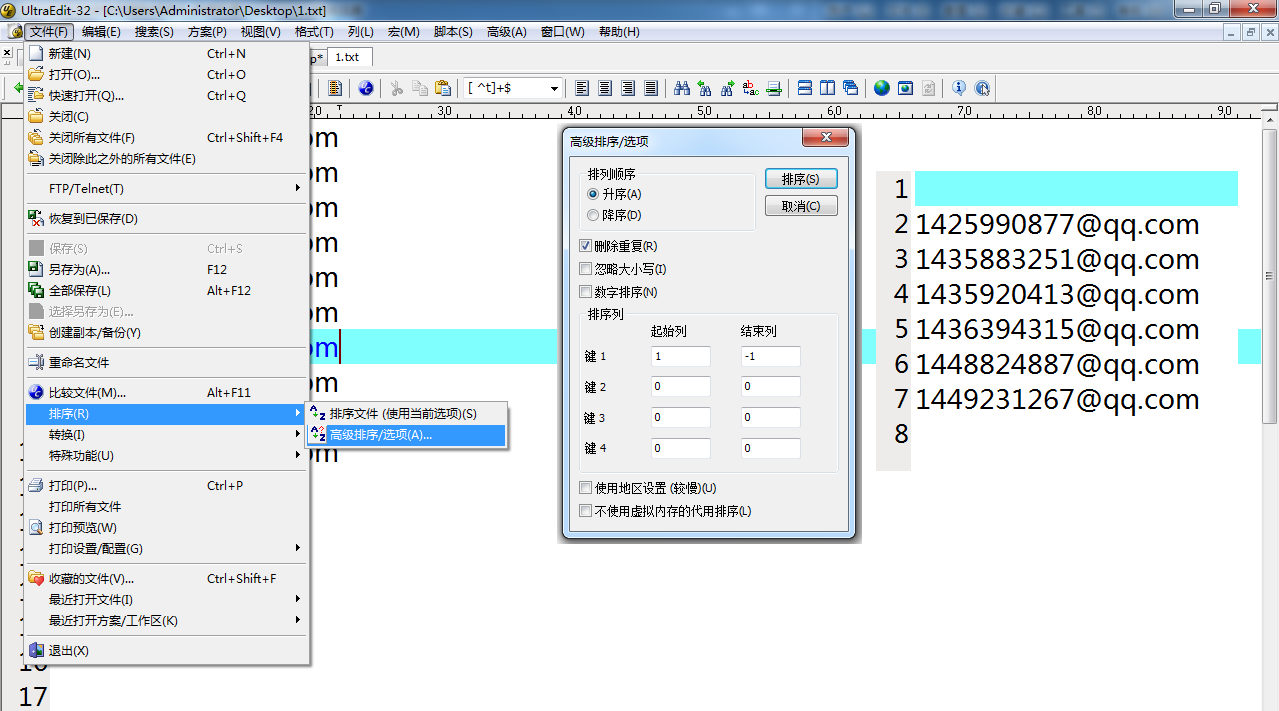Expand the FTP/Telnet submenu
This screenshot has height=711, width=1279.
point(166,188)
